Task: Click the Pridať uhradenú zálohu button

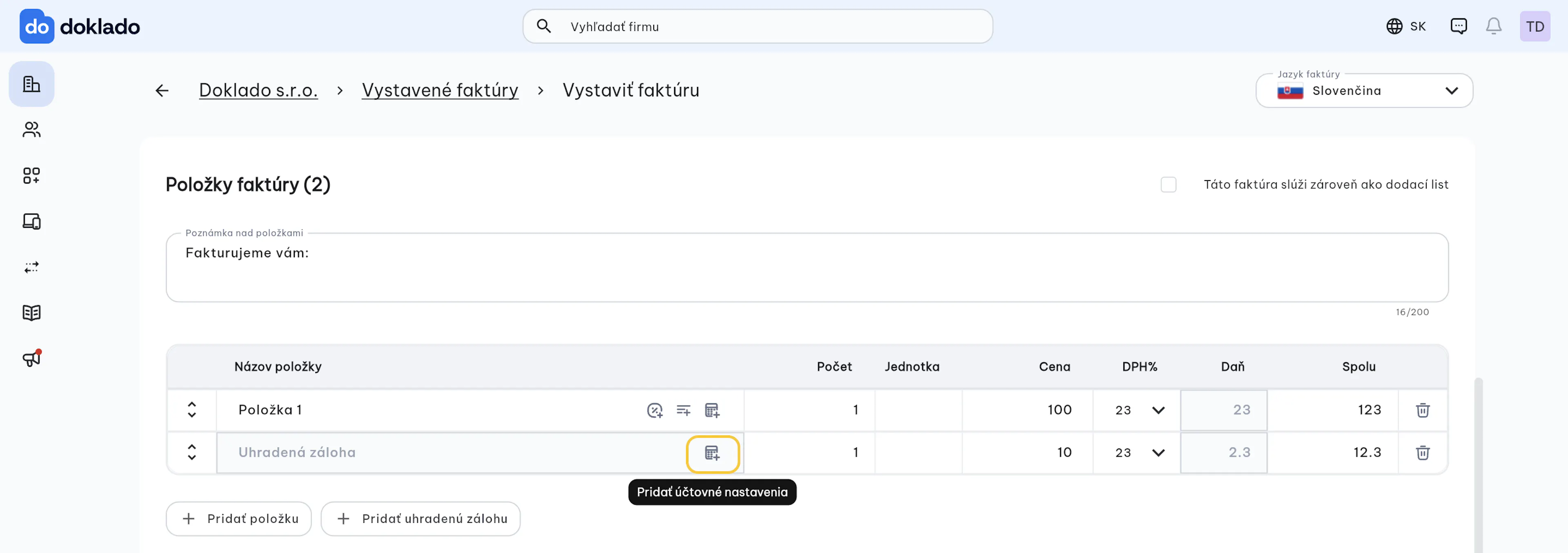Action: 421,519
